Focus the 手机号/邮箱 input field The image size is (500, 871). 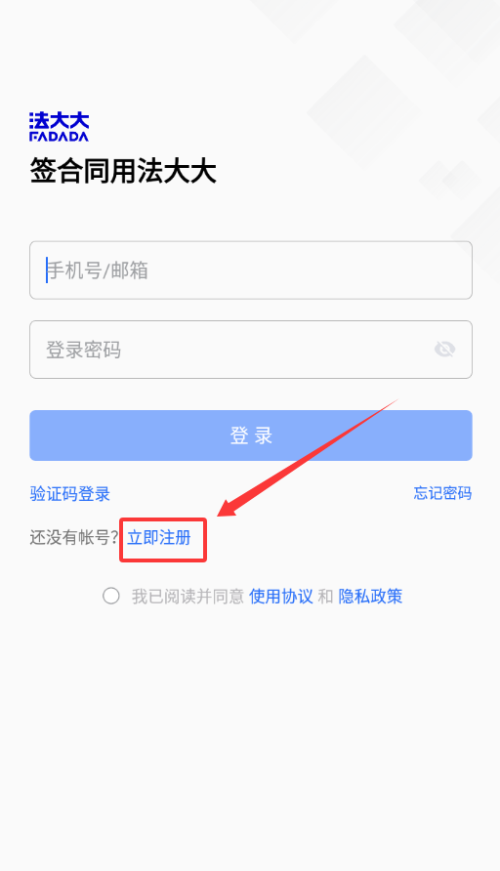pos(251,270)
